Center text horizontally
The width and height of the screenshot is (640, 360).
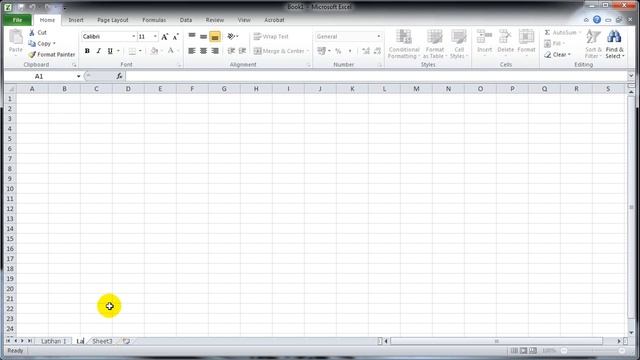pyautogui.click(x=203, y=51)
